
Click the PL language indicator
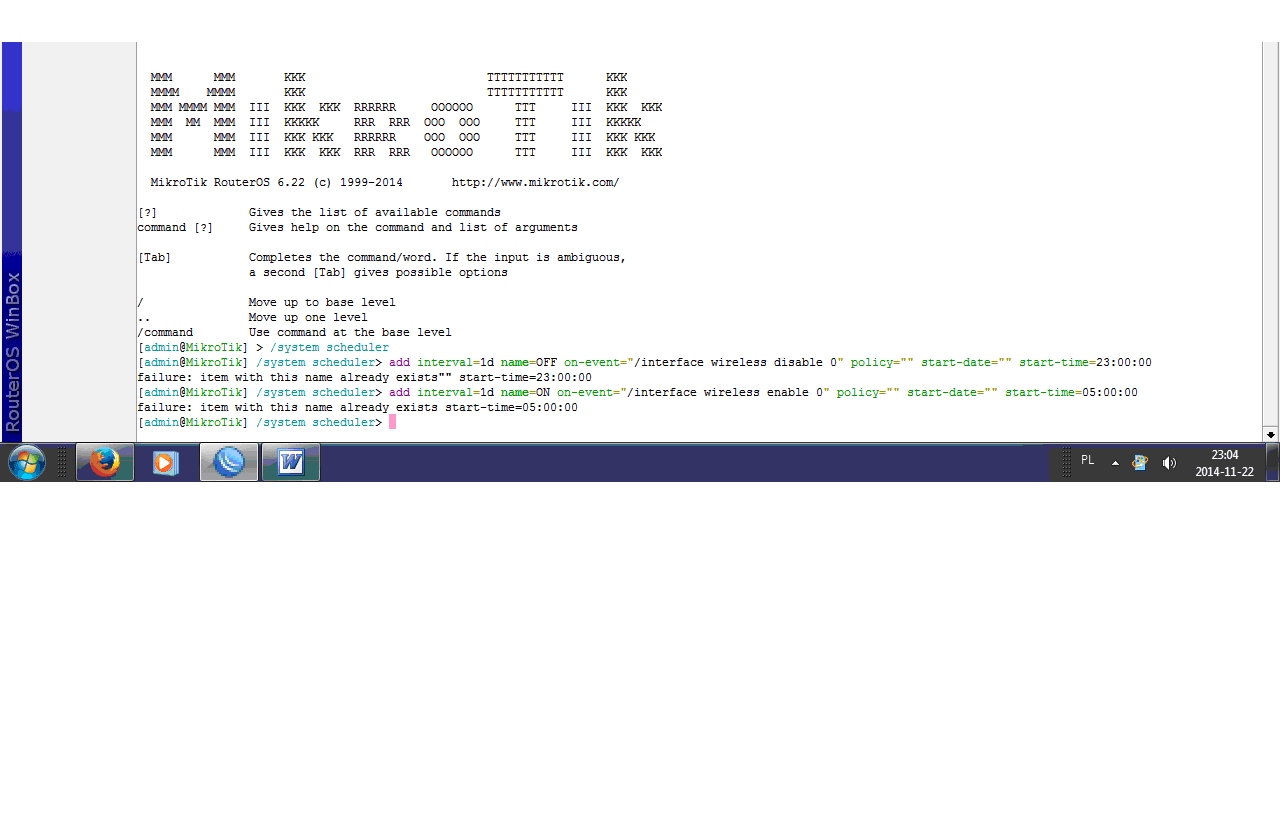1088,461
